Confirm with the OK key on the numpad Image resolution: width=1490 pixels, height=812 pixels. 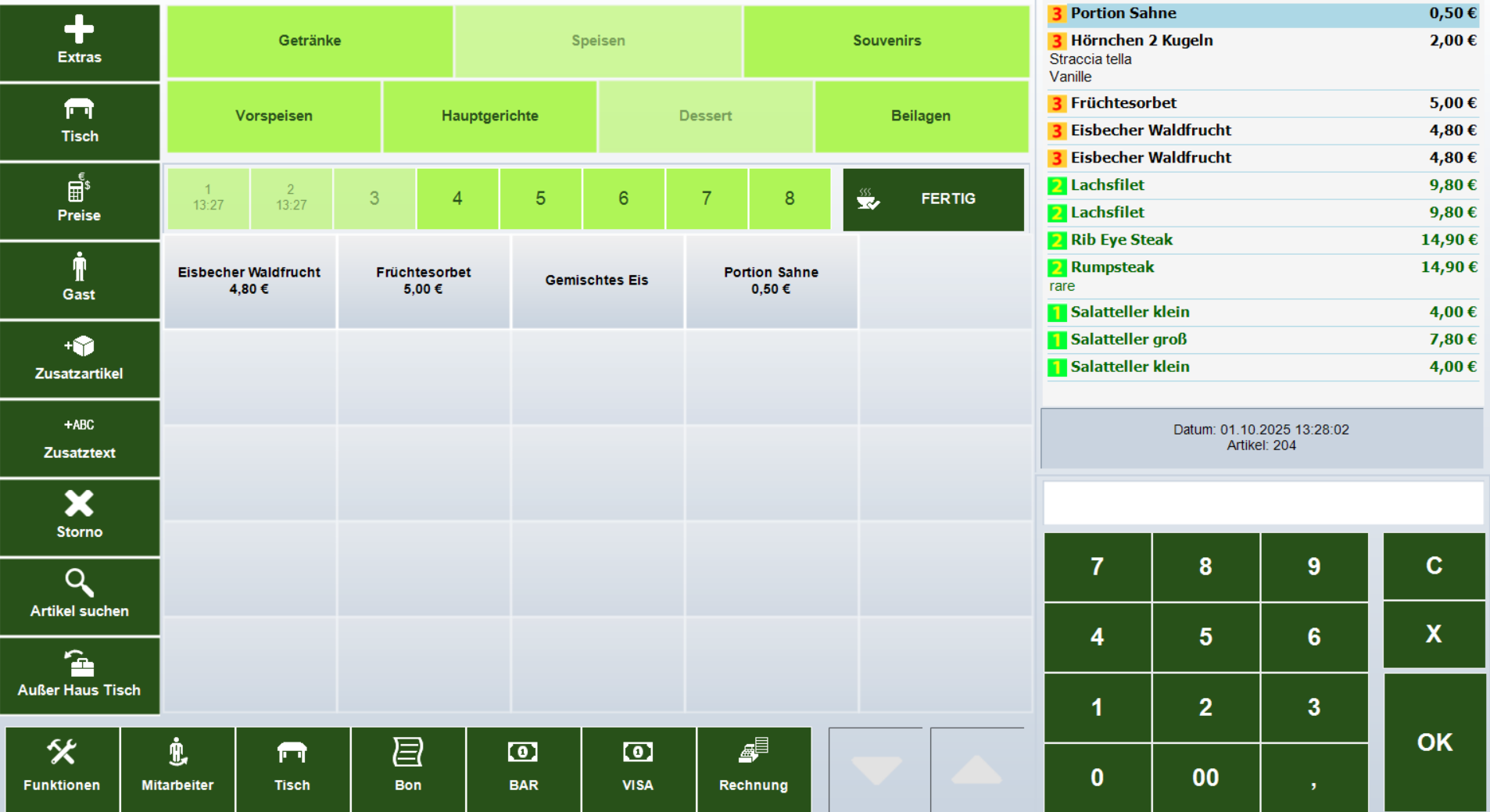1434,742
